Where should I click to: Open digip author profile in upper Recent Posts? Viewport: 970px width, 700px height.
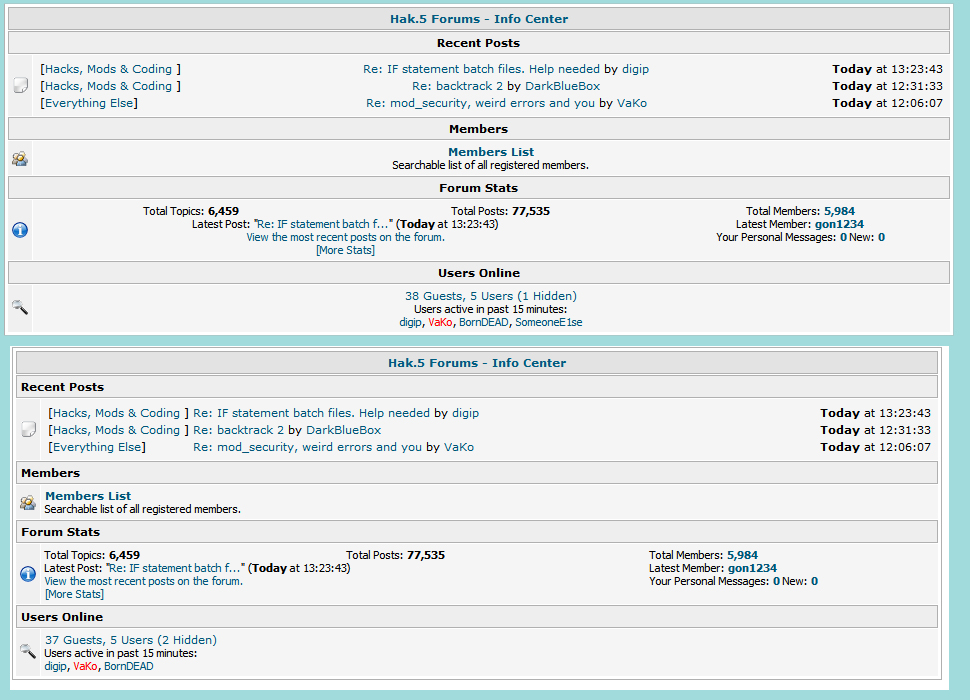(635, 69)
